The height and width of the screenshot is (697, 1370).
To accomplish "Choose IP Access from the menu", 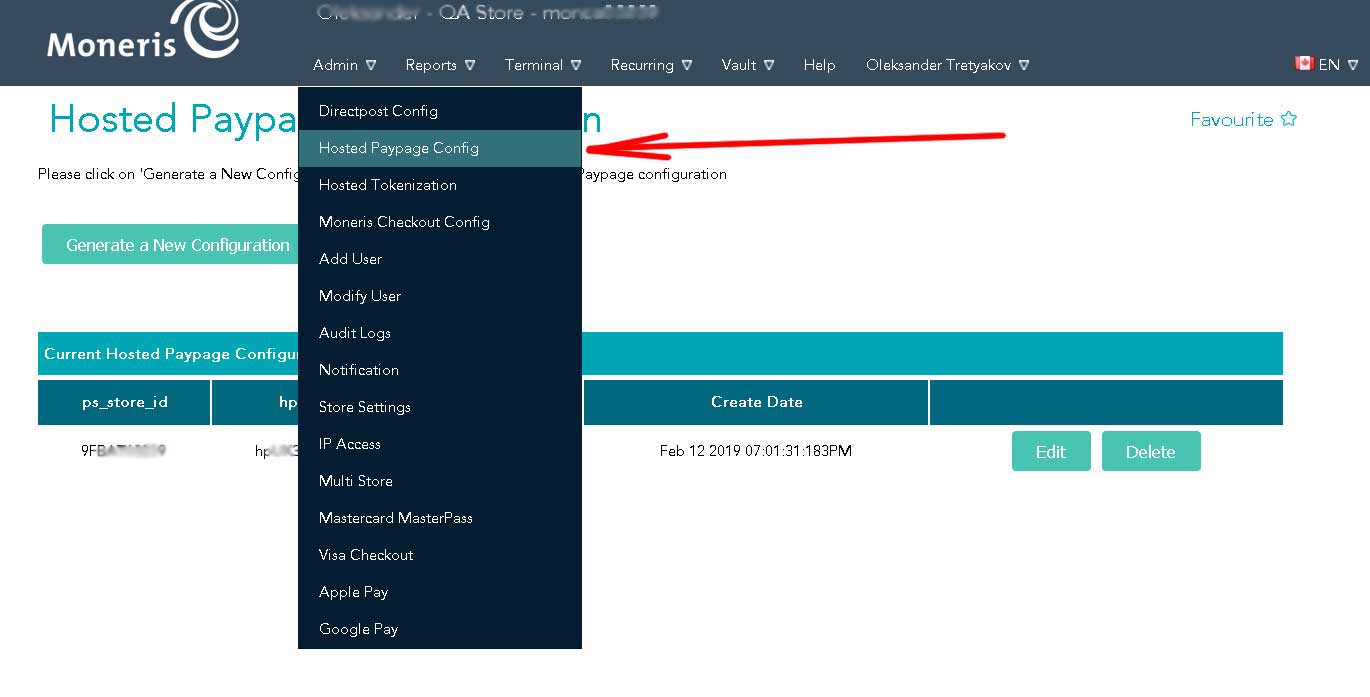I will (440, 444).
